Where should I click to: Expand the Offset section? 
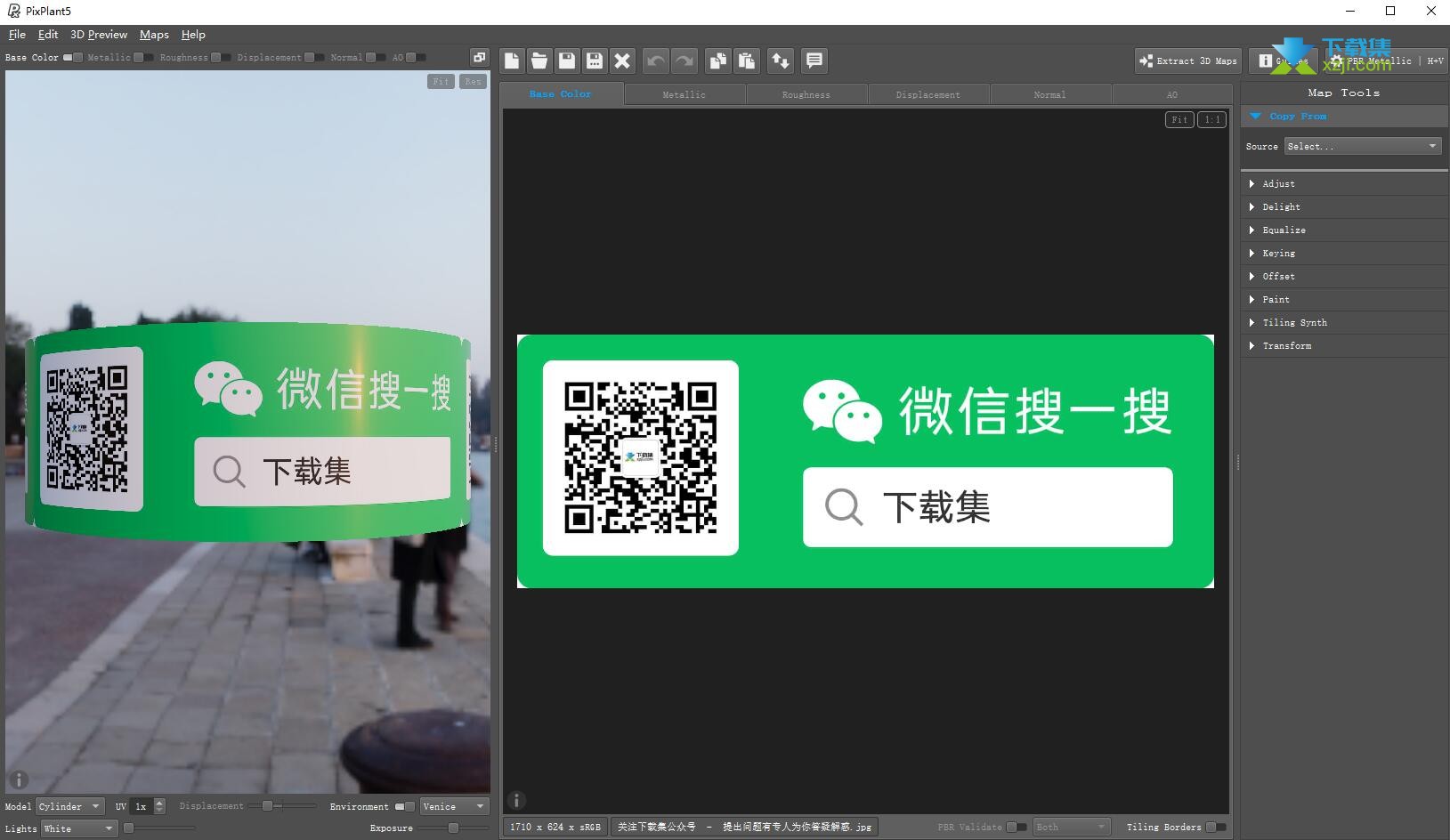coord(1344,276)
